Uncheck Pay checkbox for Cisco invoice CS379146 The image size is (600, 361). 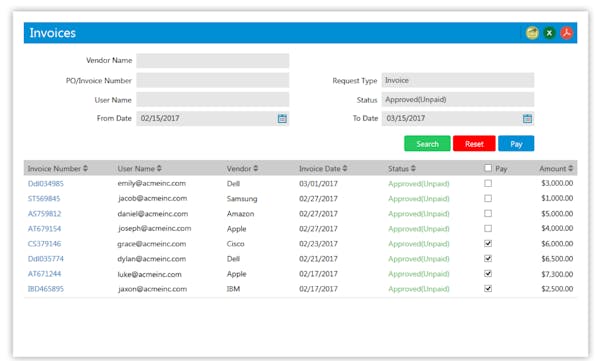[488, 243]
